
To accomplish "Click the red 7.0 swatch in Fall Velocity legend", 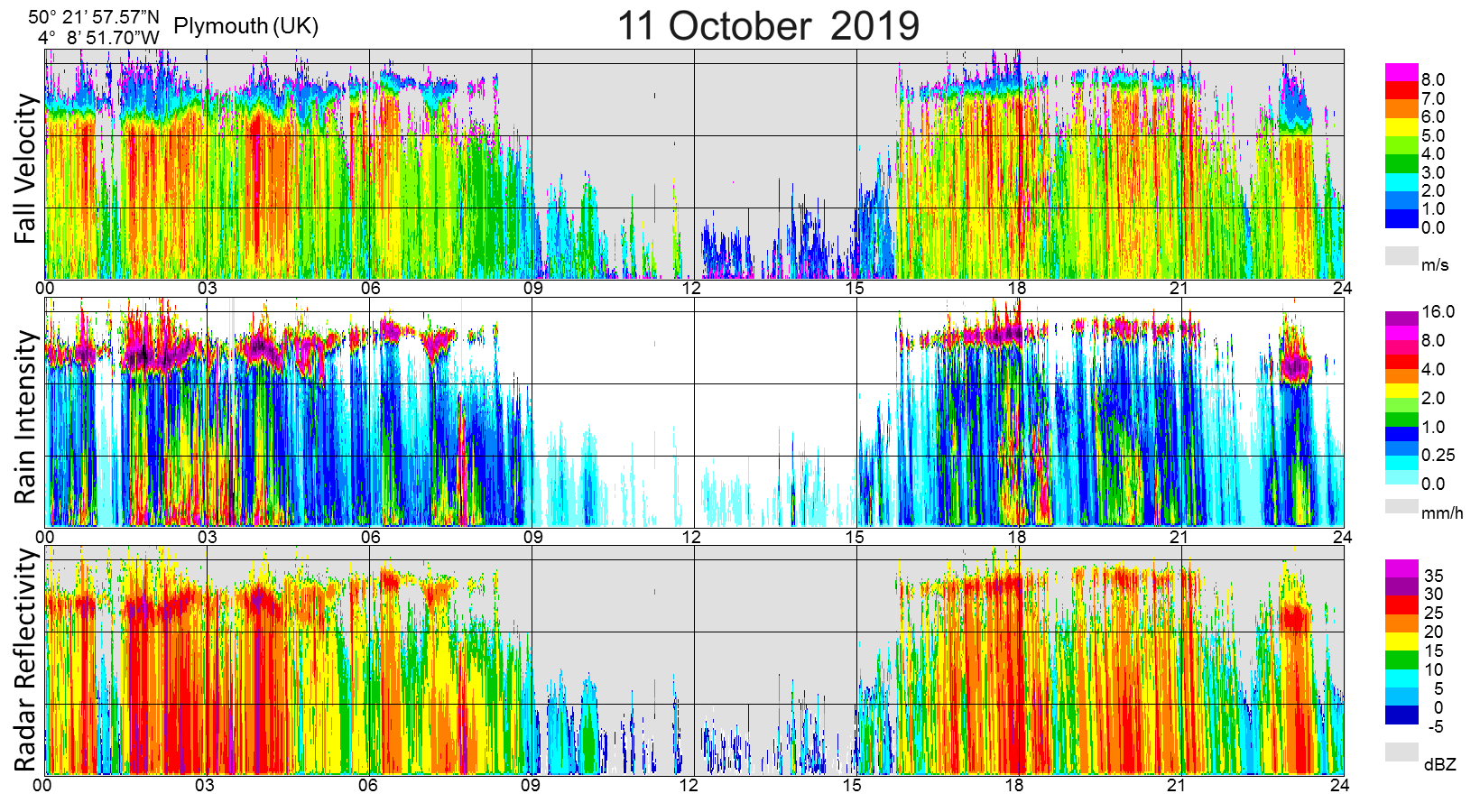I will [1401, 91].
